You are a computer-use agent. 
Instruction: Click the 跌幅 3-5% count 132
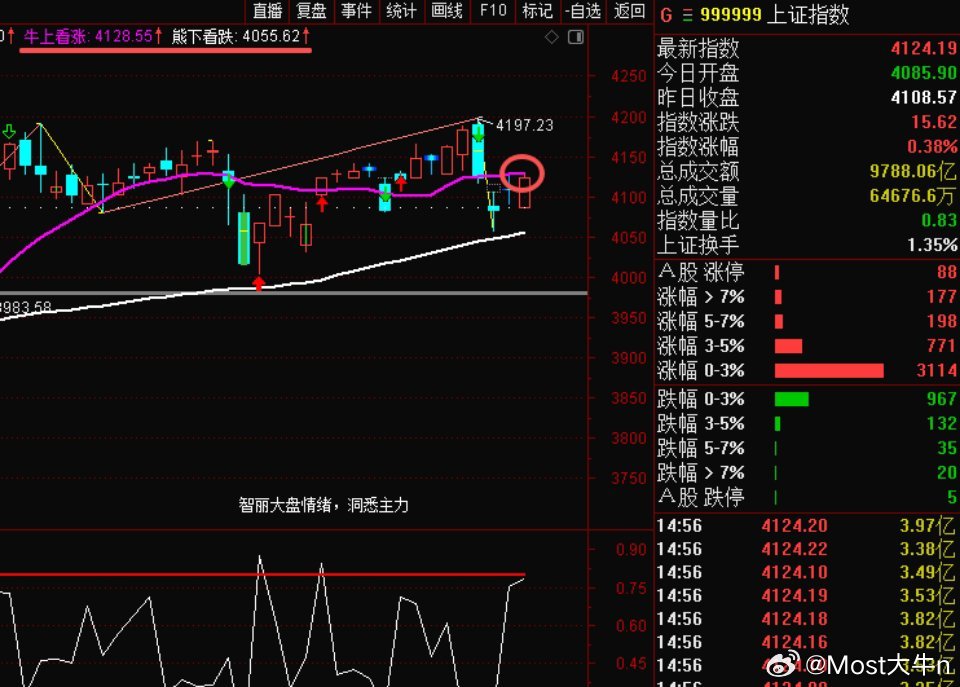click(x=942, y=424)
